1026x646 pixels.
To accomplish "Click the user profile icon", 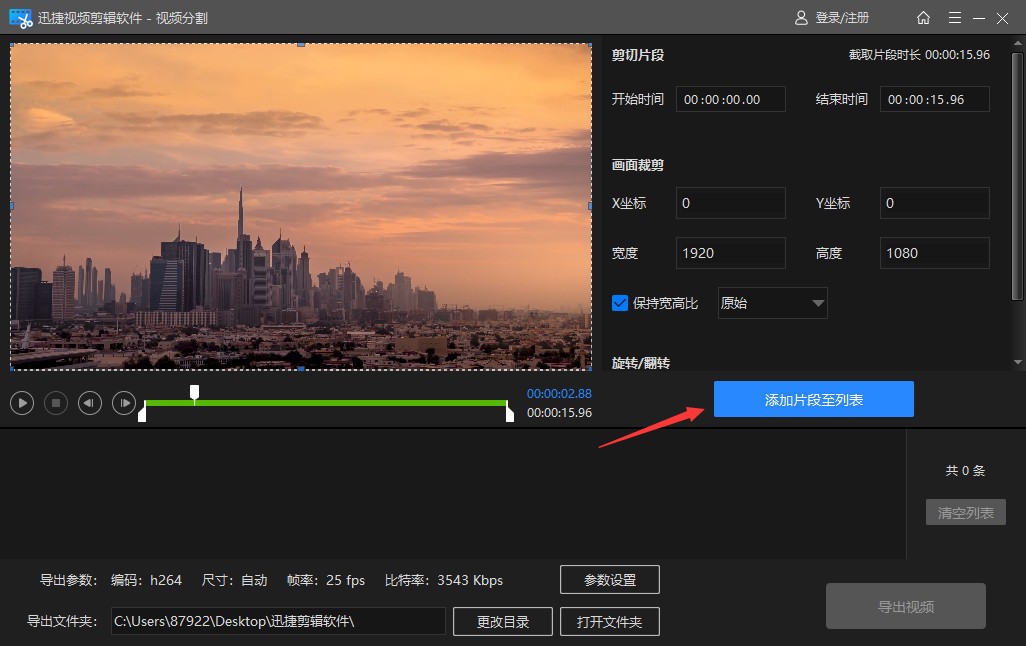I will click(x=801, y=18).
